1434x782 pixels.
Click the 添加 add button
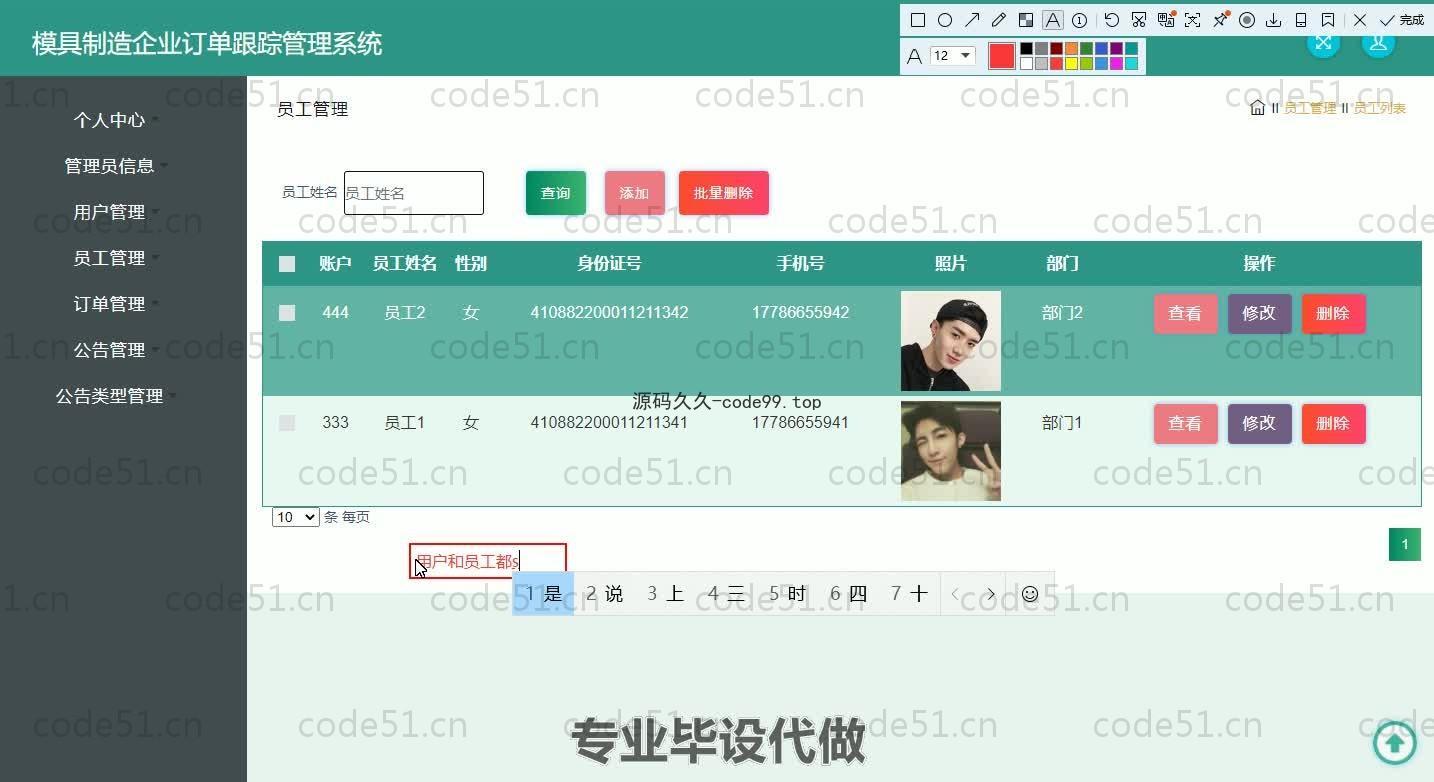(634, 193)
